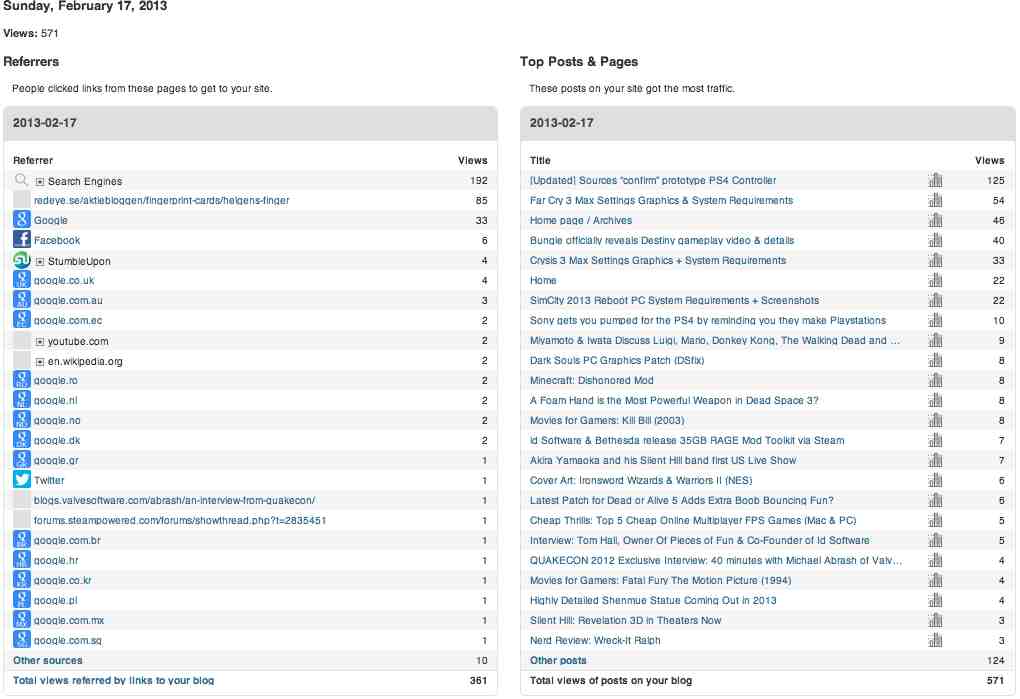Click the Twitter bird icon

click(22, 480)
